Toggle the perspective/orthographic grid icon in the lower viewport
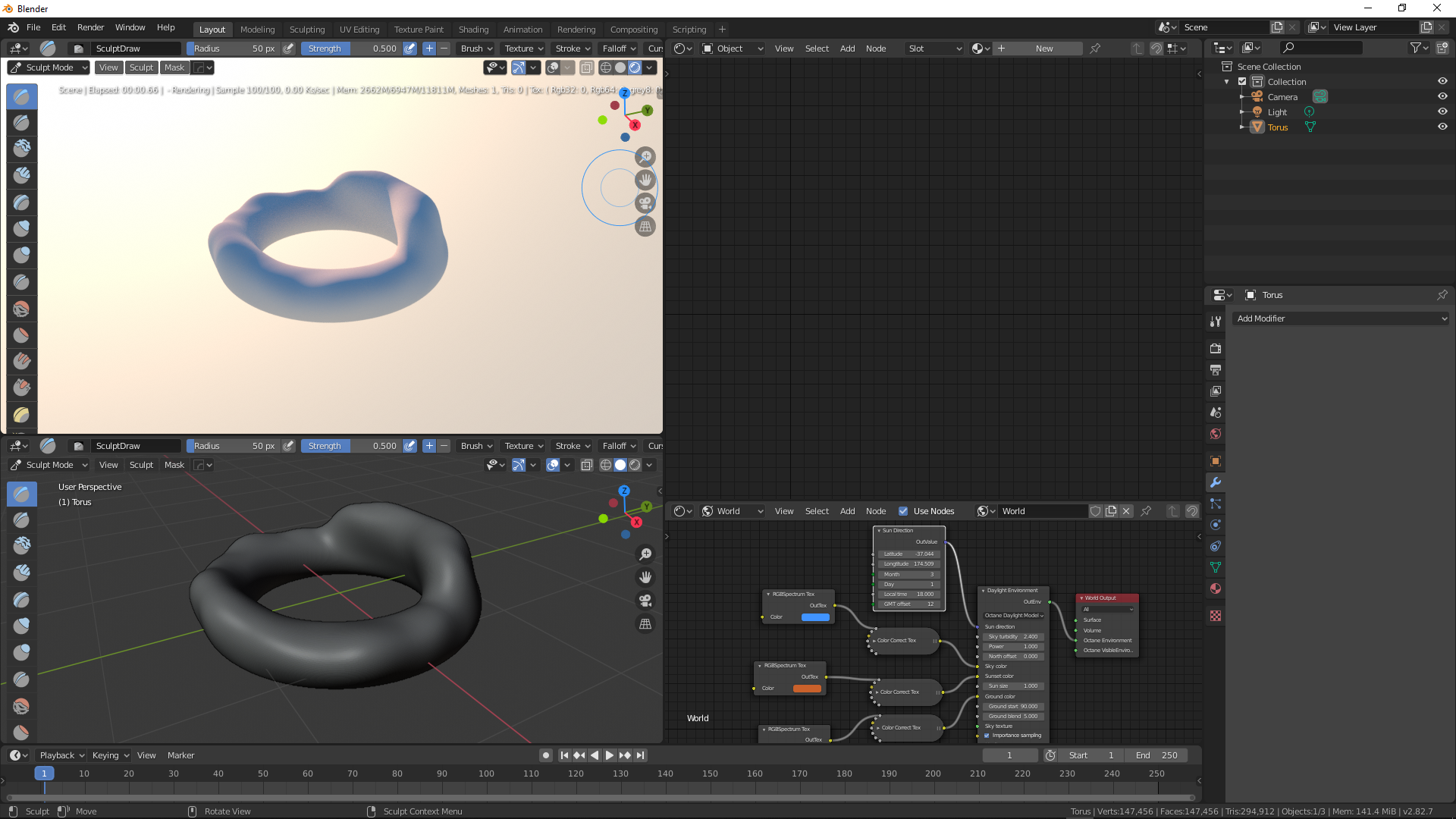Viewport: 1456px width, 819px height. (x=645, y=624)
